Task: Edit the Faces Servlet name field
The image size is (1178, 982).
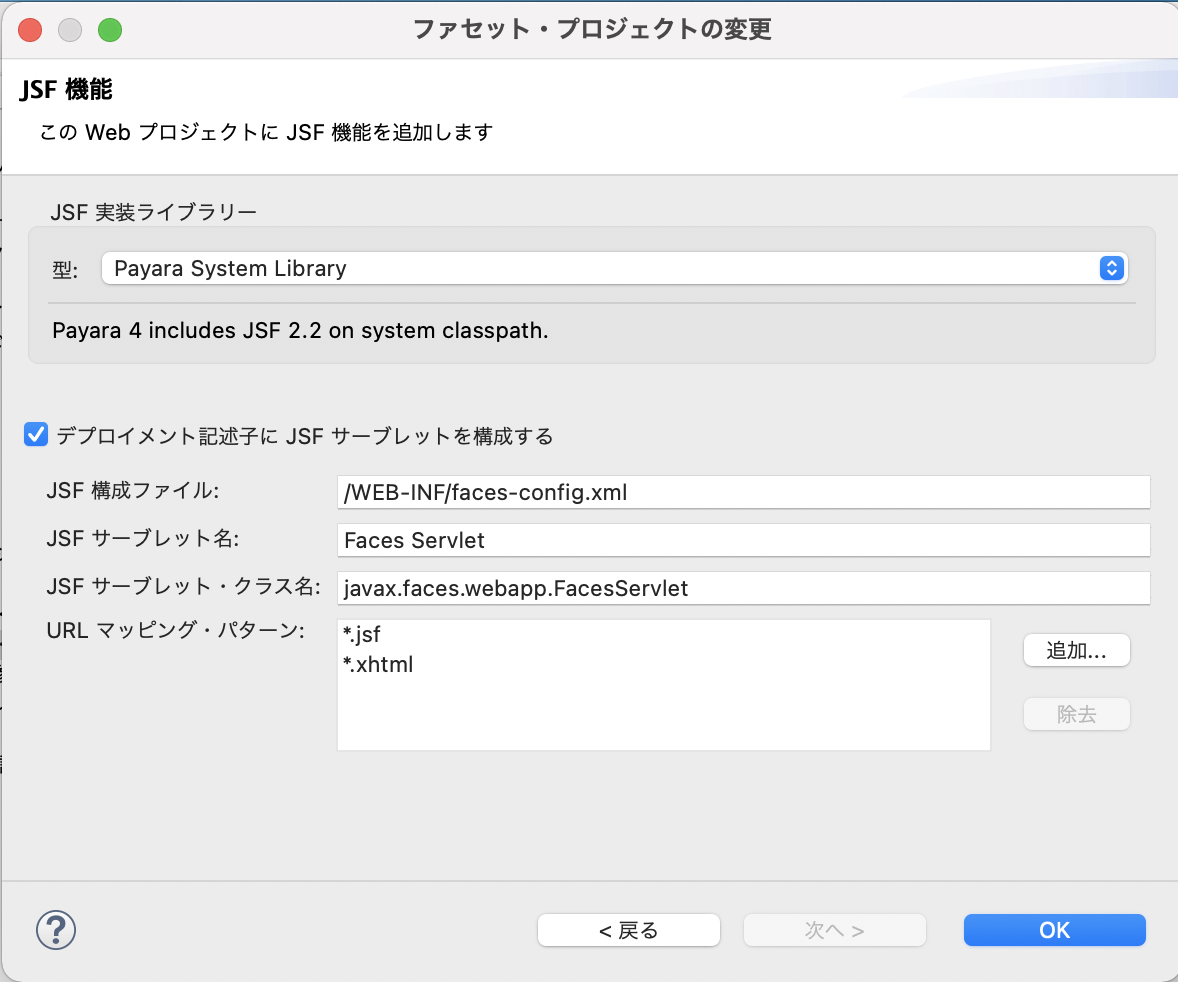Action: coord(743,540)
